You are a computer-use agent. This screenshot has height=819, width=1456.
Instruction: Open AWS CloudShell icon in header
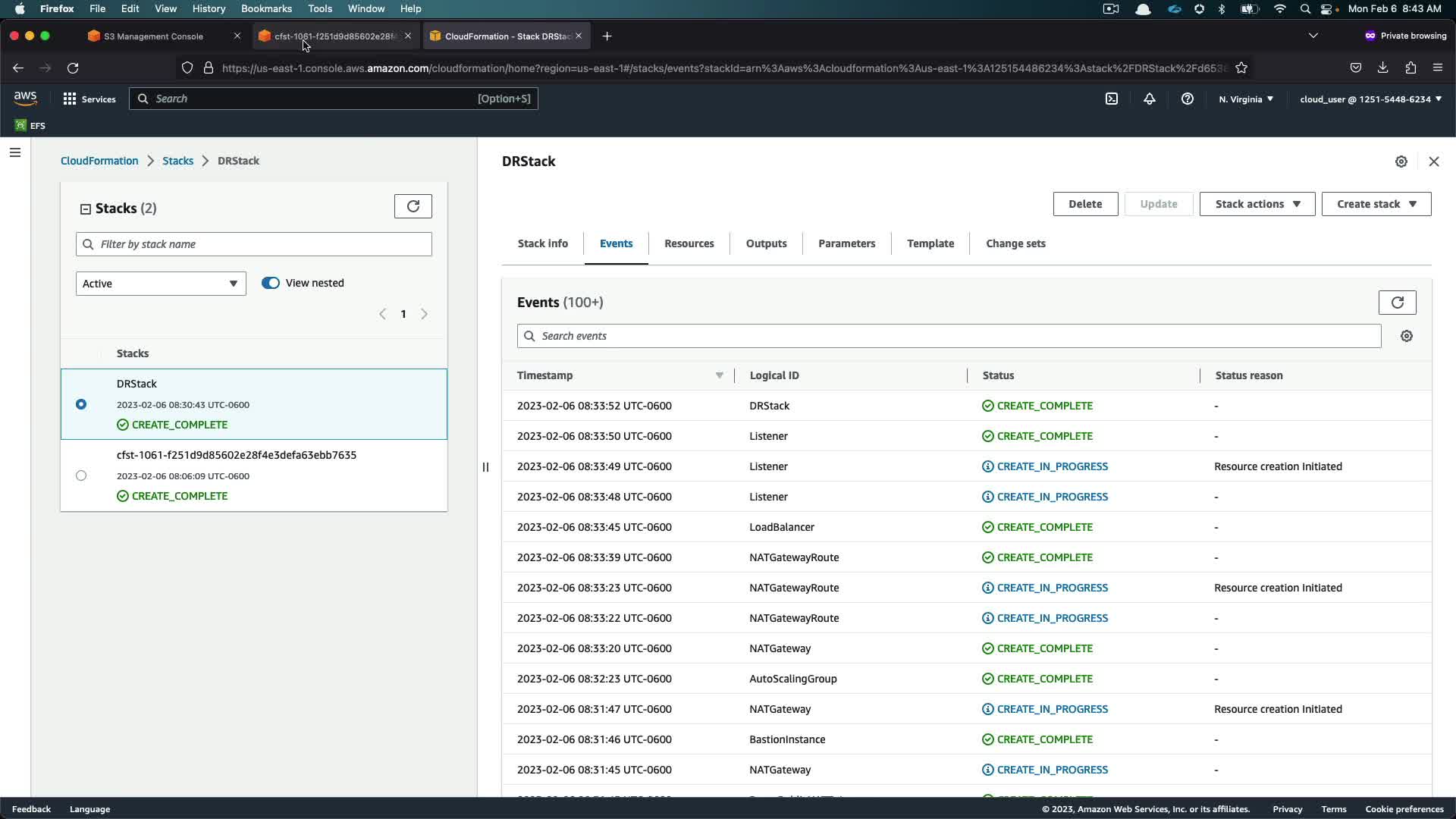tap(1112, 99)
